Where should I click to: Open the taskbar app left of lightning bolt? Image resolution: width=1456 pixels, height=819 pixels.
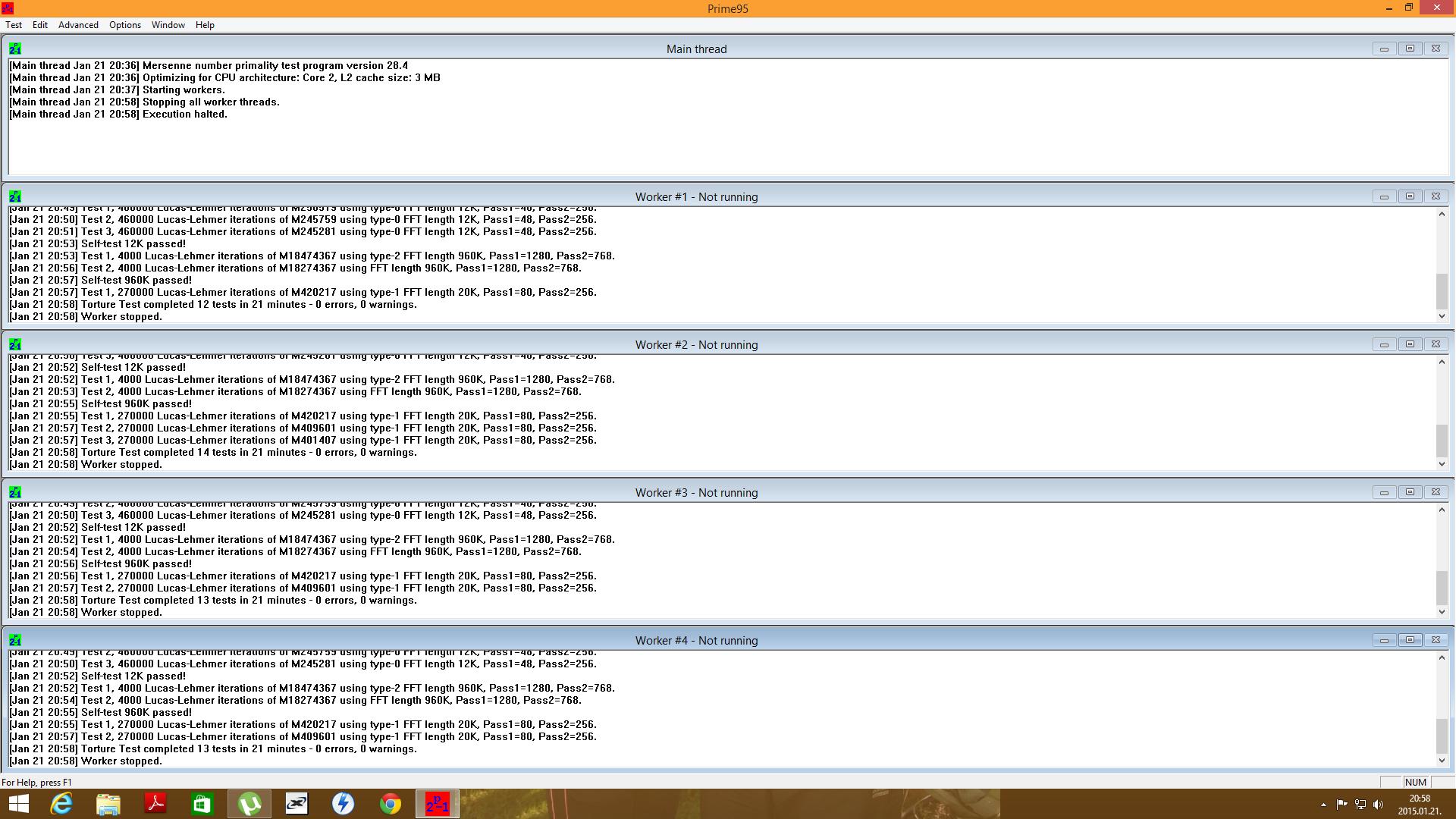click(x=297, y=804)
